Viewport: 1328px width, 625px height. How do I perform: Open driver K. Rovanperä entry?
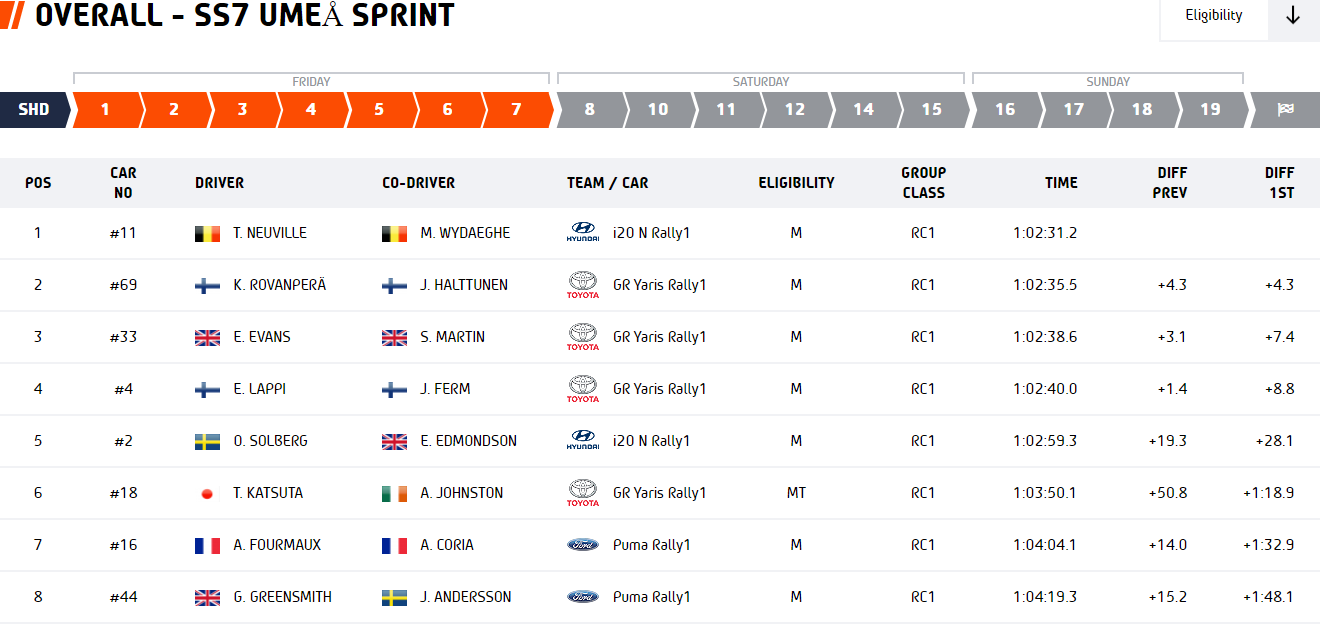pos(280,285)
